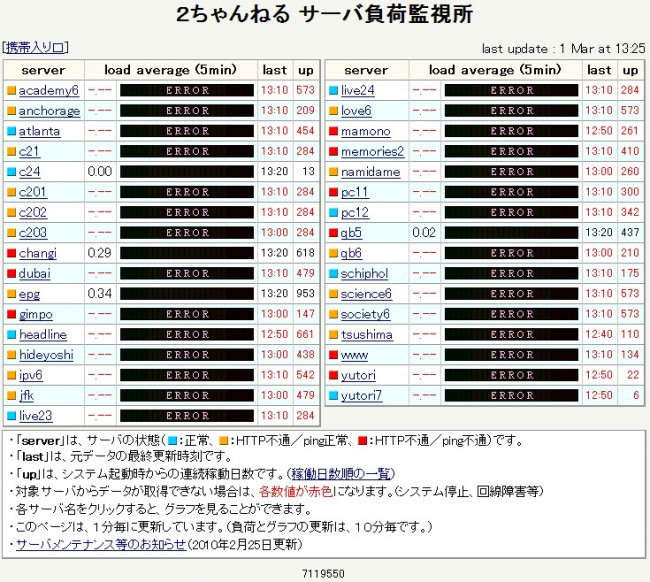Click the red status icon beside pc11
650x582 pixels.
[x=333, y=192]
